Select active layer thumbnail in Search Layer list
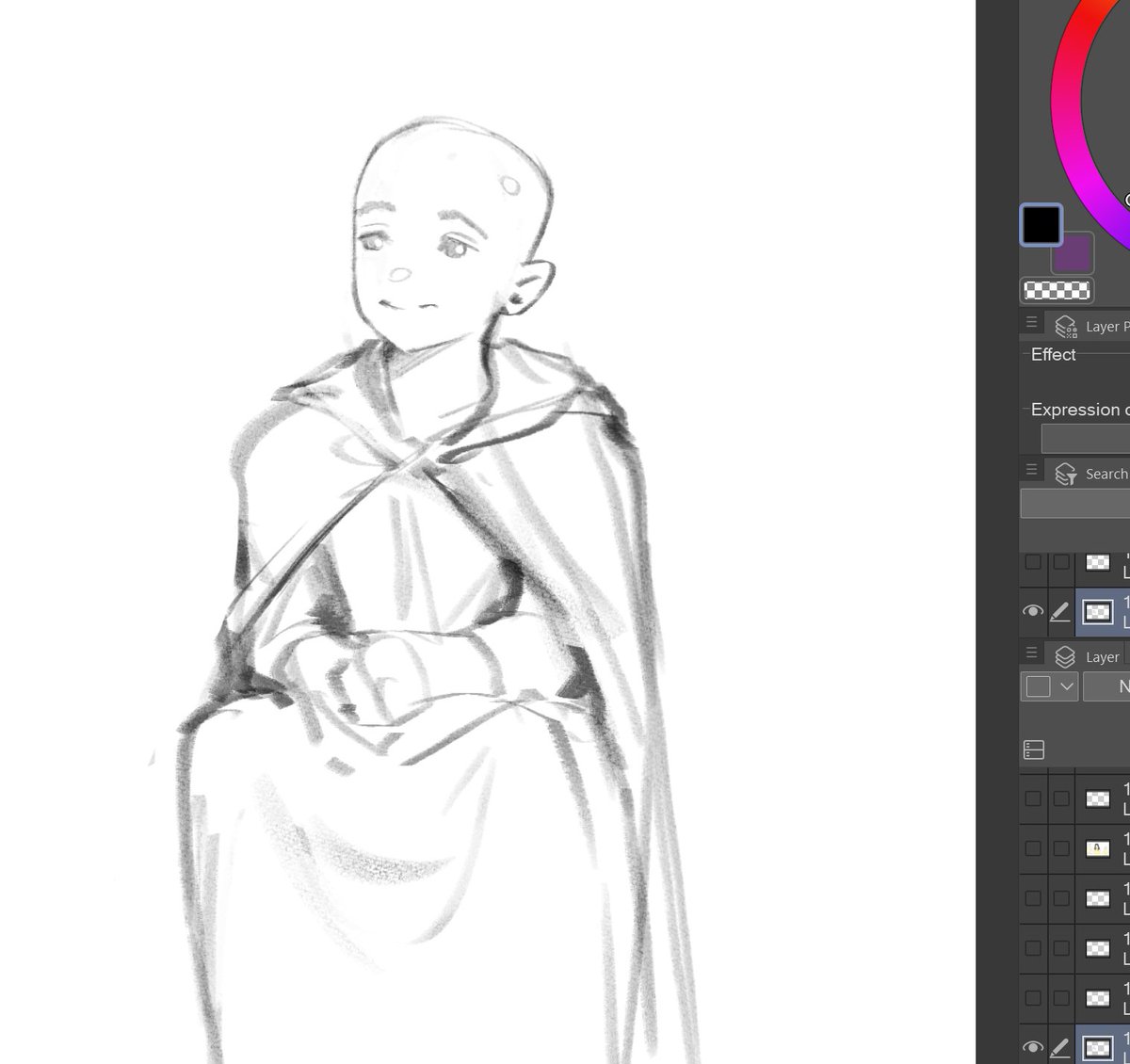The image size is (1130, 1064). coord(1098,612)
